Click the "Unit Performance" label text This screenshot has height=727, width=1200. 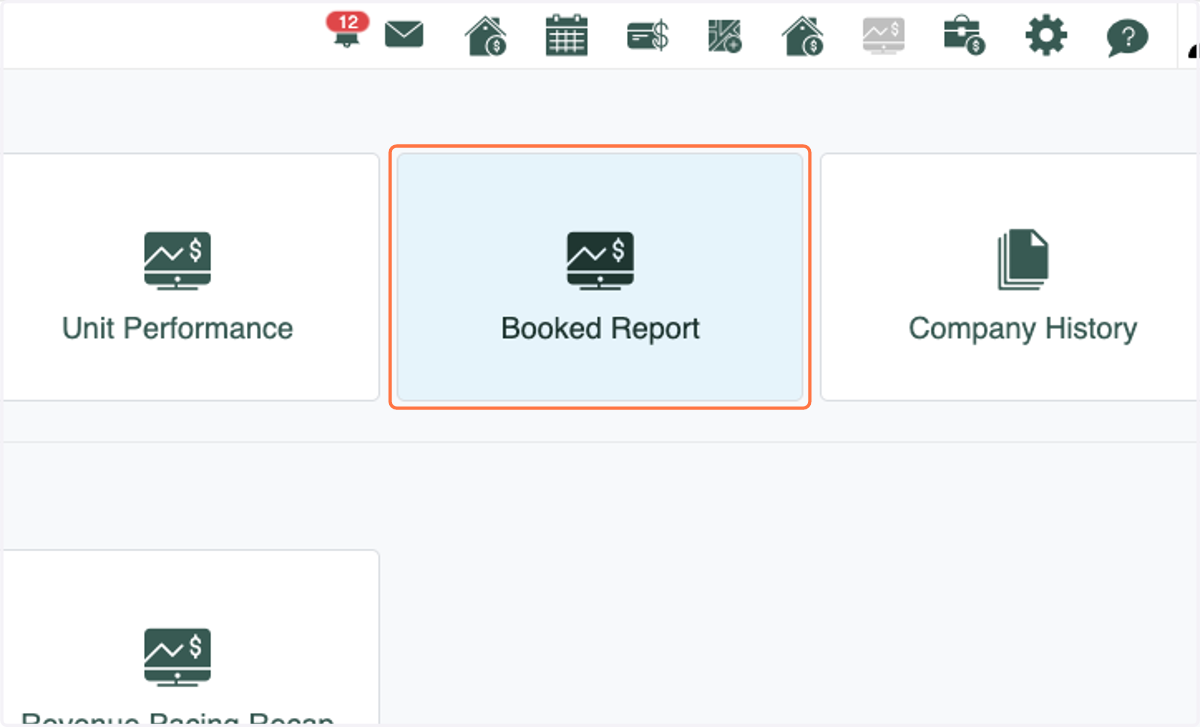[x=177, y=328]
